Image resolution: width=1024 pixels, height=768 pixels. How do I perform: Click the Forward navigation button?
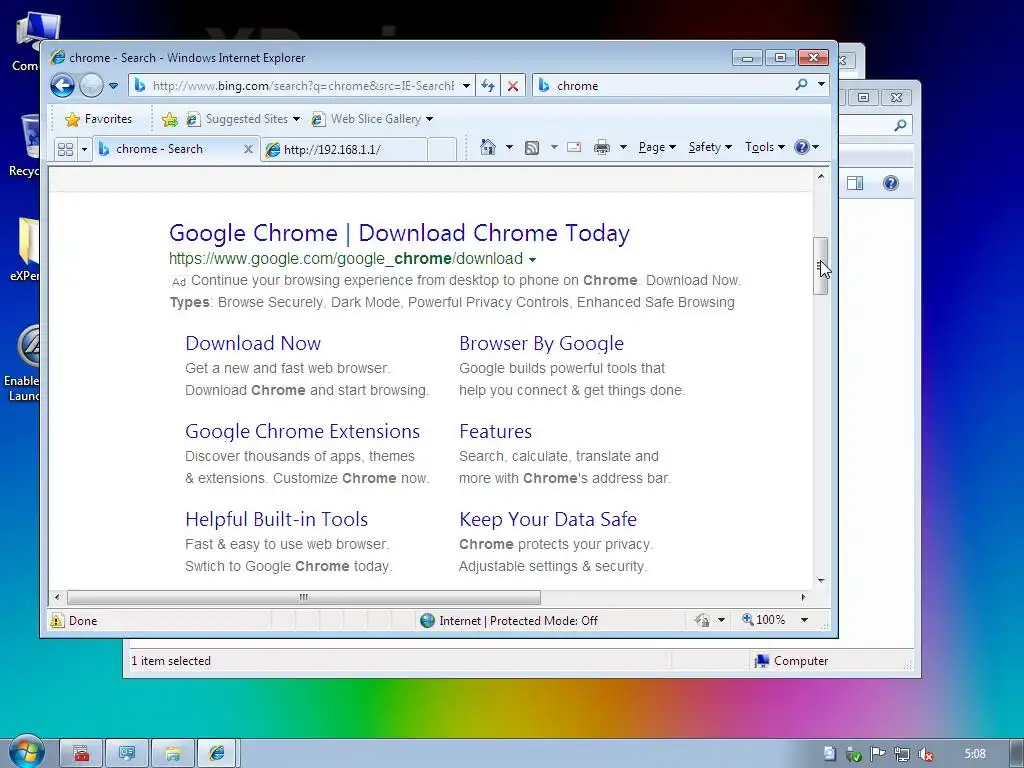pos(91,86)
